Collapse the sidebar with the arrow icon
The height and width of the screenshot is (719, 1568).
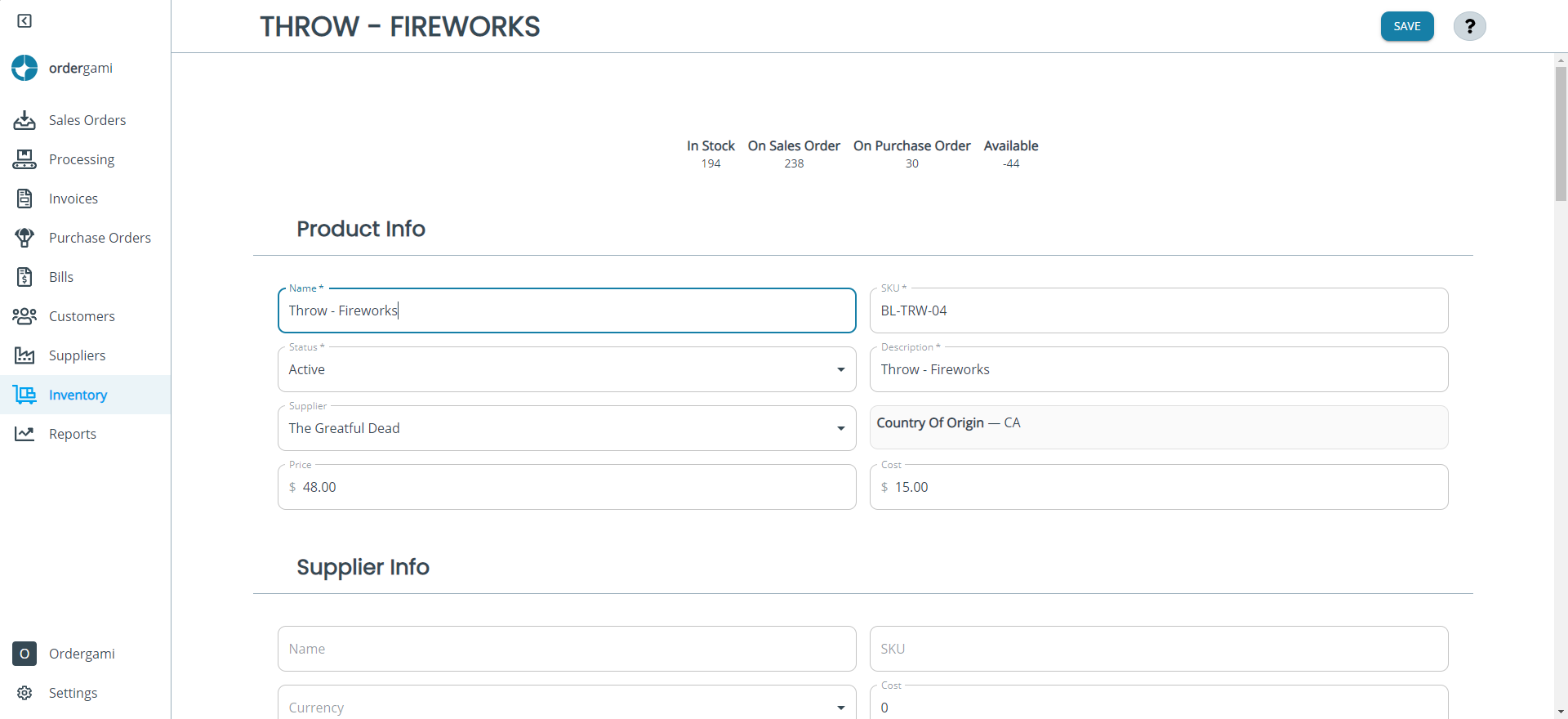pyautogui.click(x=24, y=20)
